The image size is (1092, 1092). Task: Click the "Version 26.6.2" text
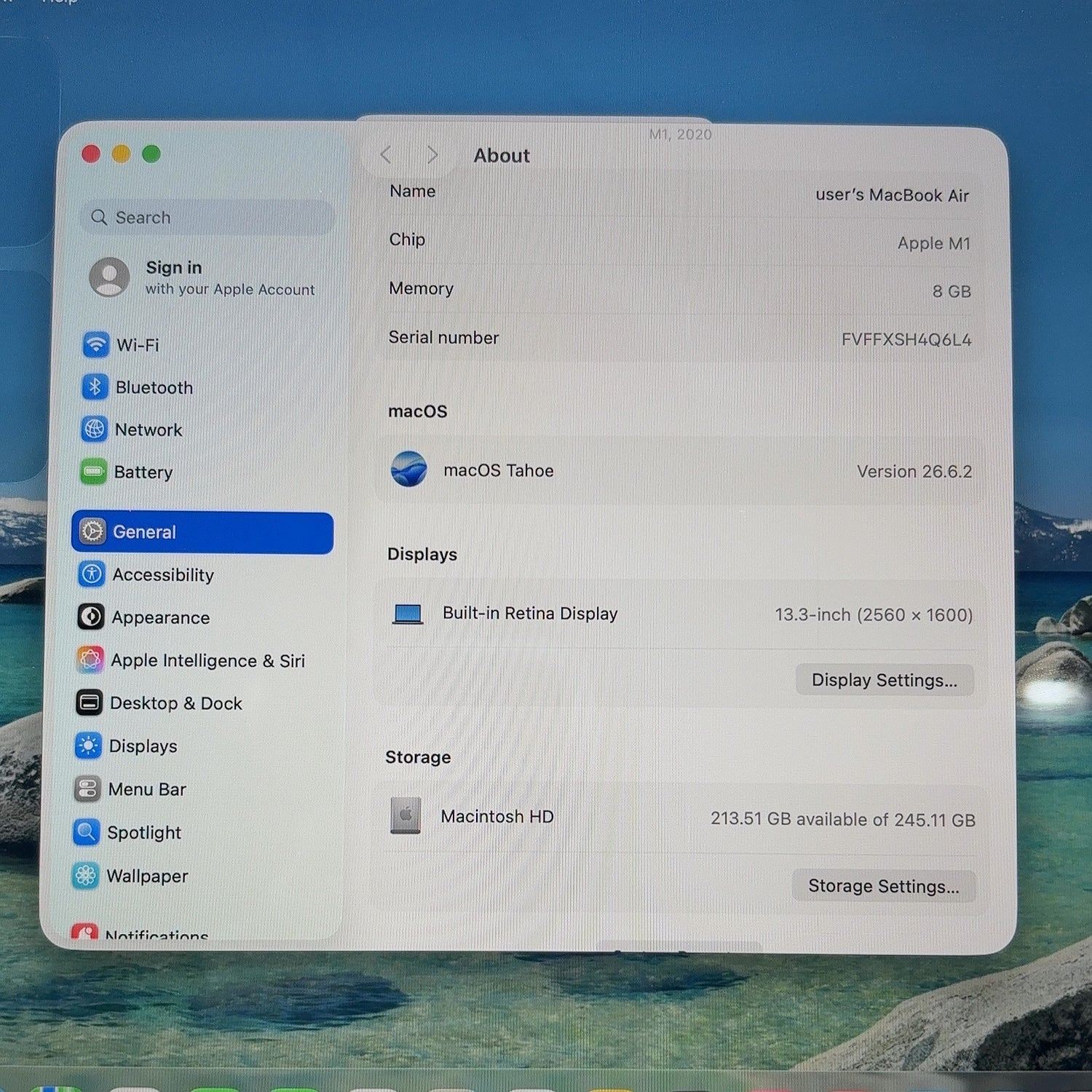tap(914, 472)
